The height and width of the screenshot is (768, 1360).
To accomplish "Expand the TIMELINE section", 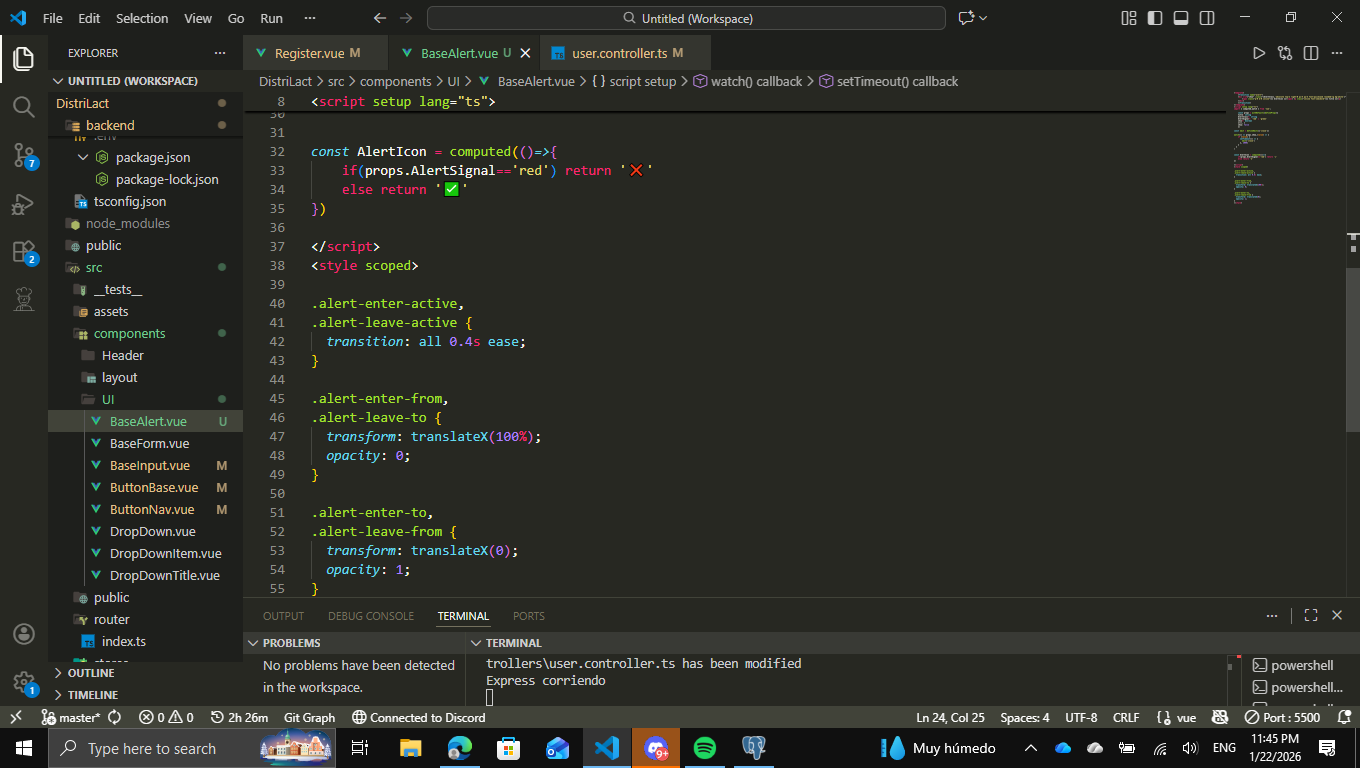I will point(92,695).
